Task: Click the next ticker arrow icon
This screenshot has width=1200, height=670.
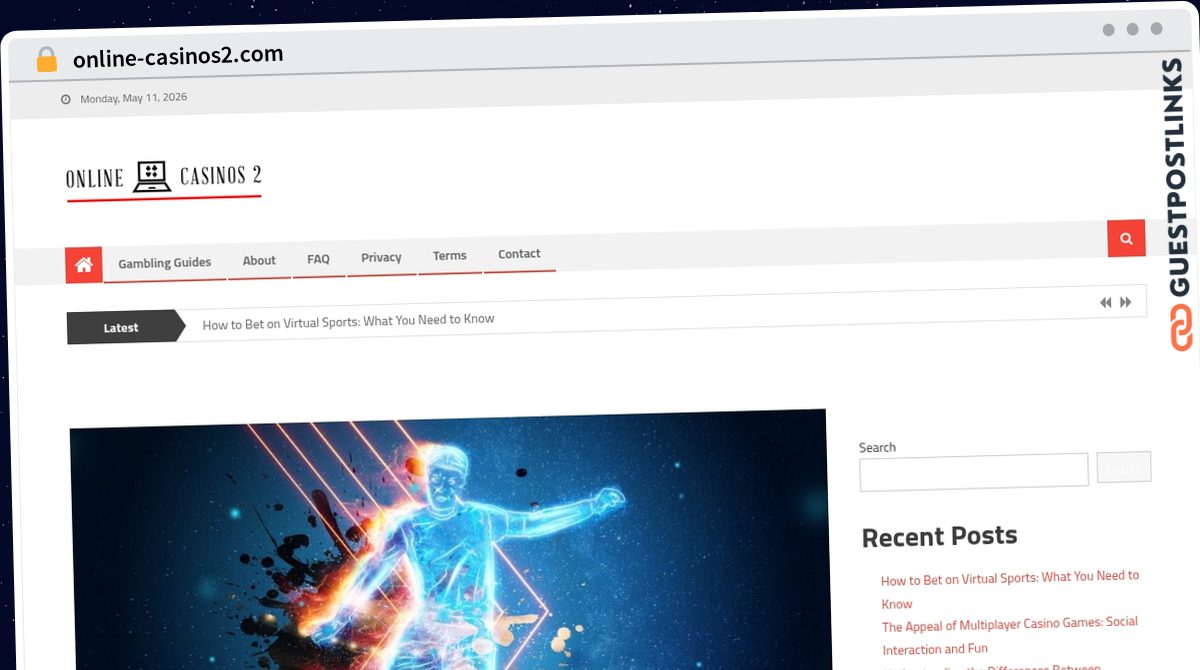Action: tap(1126, 302)
